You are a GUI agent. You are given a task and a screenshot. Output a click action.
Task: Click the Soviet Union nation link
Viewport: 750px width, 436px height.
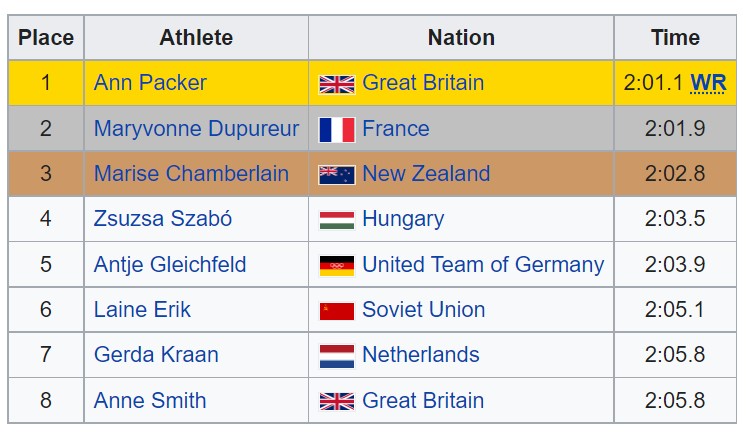(424, 310)
